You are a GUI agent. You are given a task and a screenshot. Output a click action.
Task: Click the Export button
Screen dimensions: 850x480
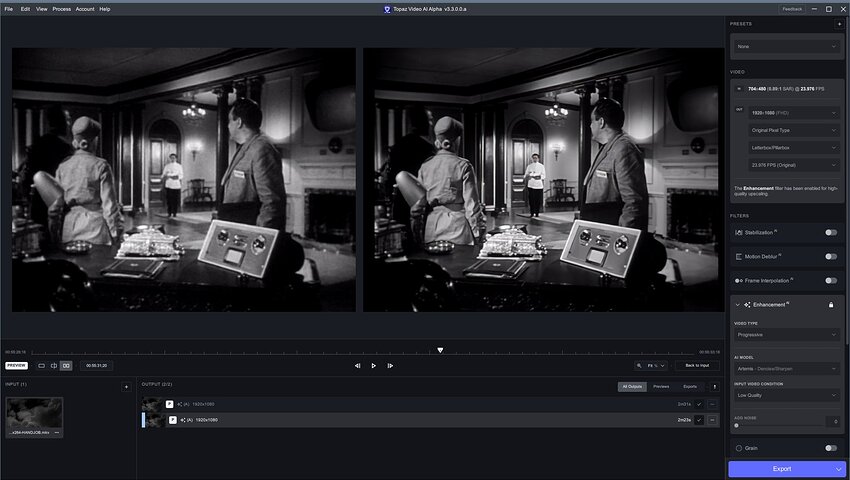click(781, 469)
